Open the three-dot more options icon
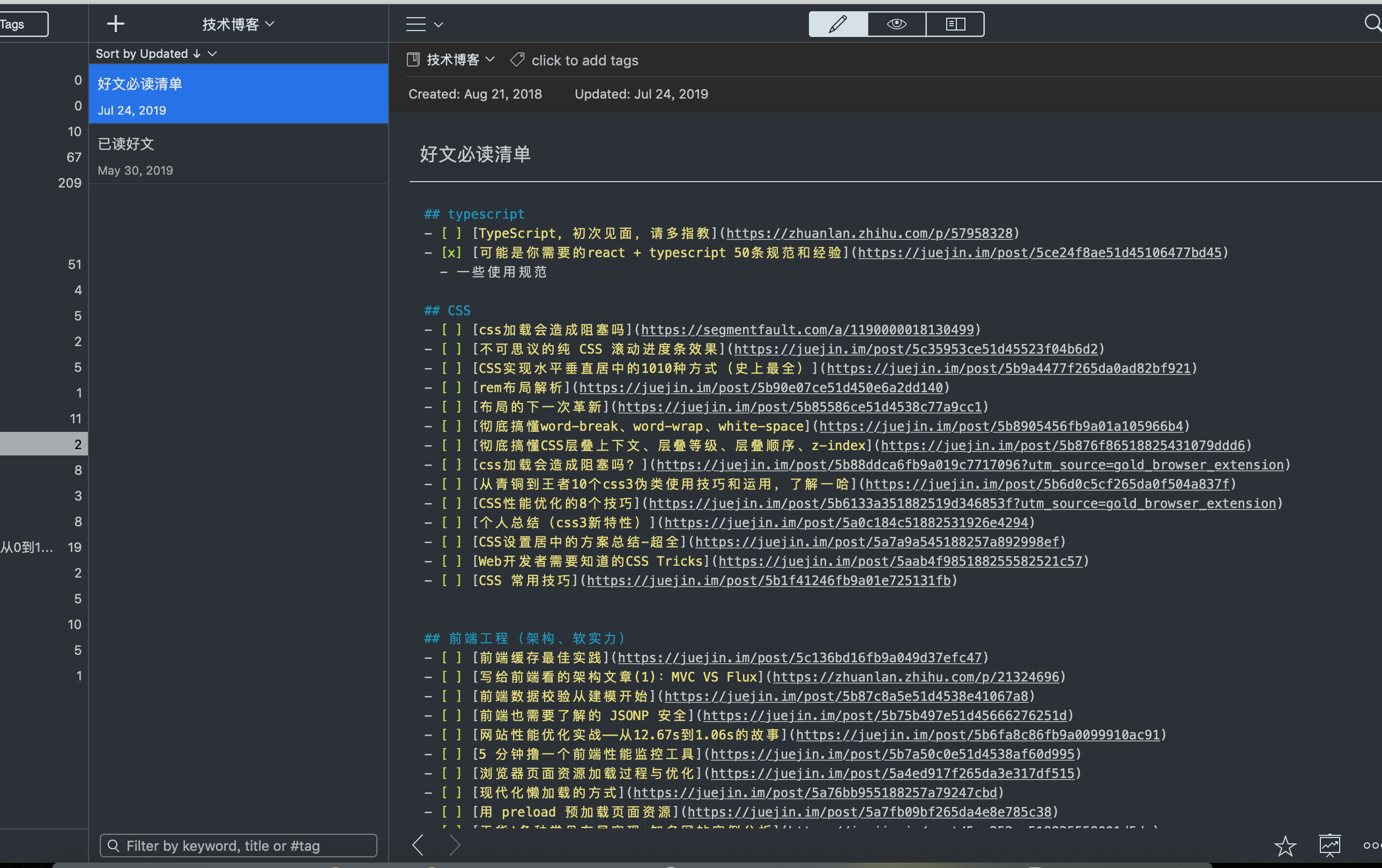The image size is (1382, 868). (1372, 845)
